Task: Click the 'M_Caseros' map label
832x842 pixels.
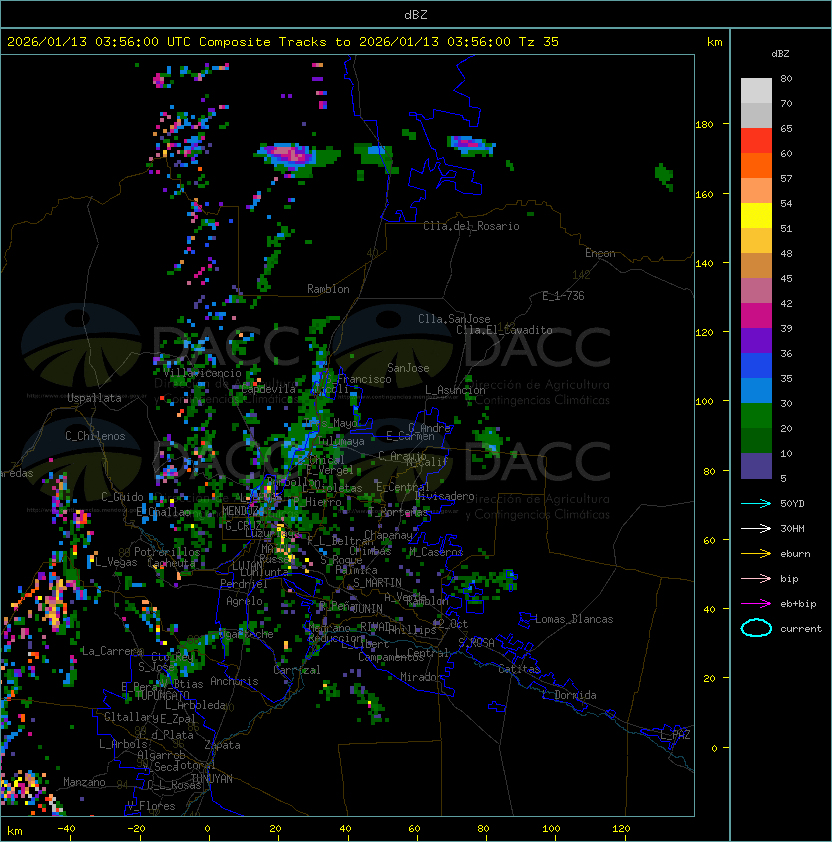Action: [x=436, y=552]
